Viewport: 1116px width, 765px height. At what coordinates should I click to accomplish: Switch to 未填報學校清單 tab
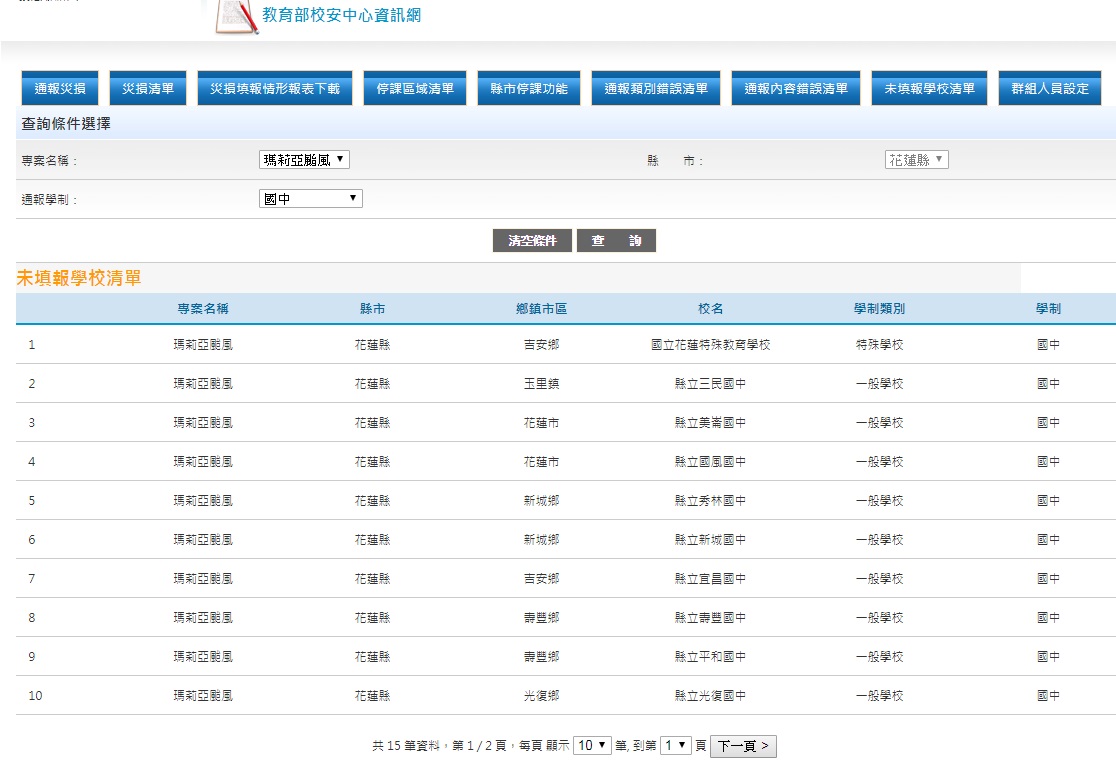(929, 89)
